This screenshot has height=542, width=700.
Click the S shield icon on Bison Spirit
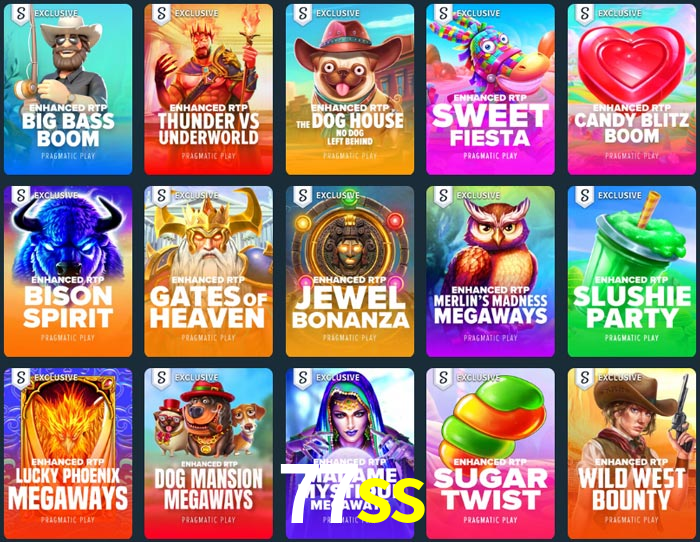click(x=21, y=196)
